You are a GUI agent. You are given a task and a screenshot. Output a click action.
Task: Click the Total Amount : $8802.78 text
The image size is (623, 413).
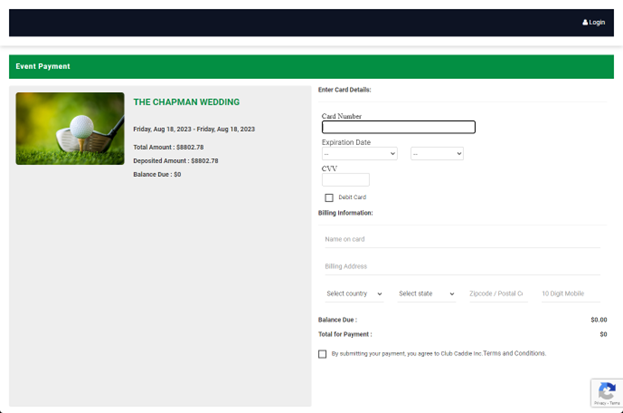[x=168, y=147]
